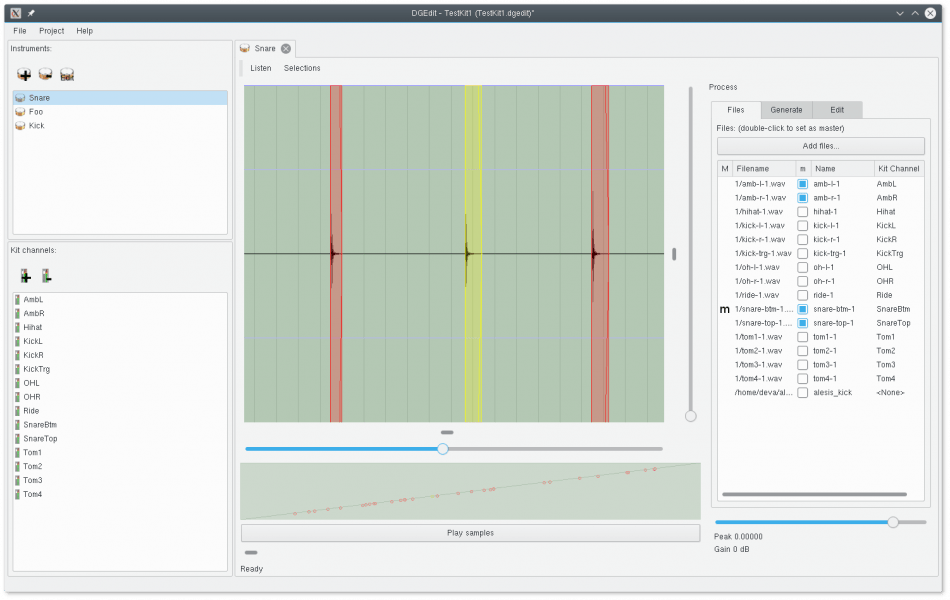Select the Kick instrument
The height and width of the screenshot is (600, 950).
(x=120, y=125)
